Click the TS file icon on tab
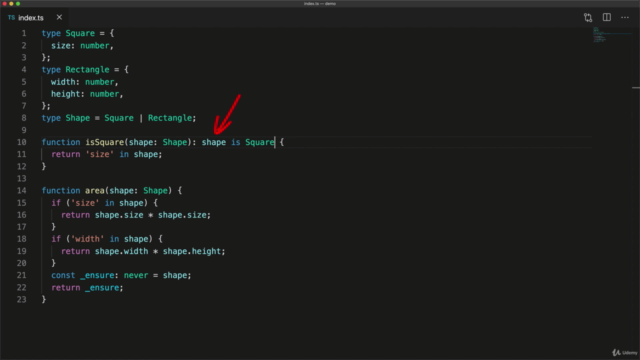Image resolution: width=640 pixels, height=360 pixels. (11, 18)
